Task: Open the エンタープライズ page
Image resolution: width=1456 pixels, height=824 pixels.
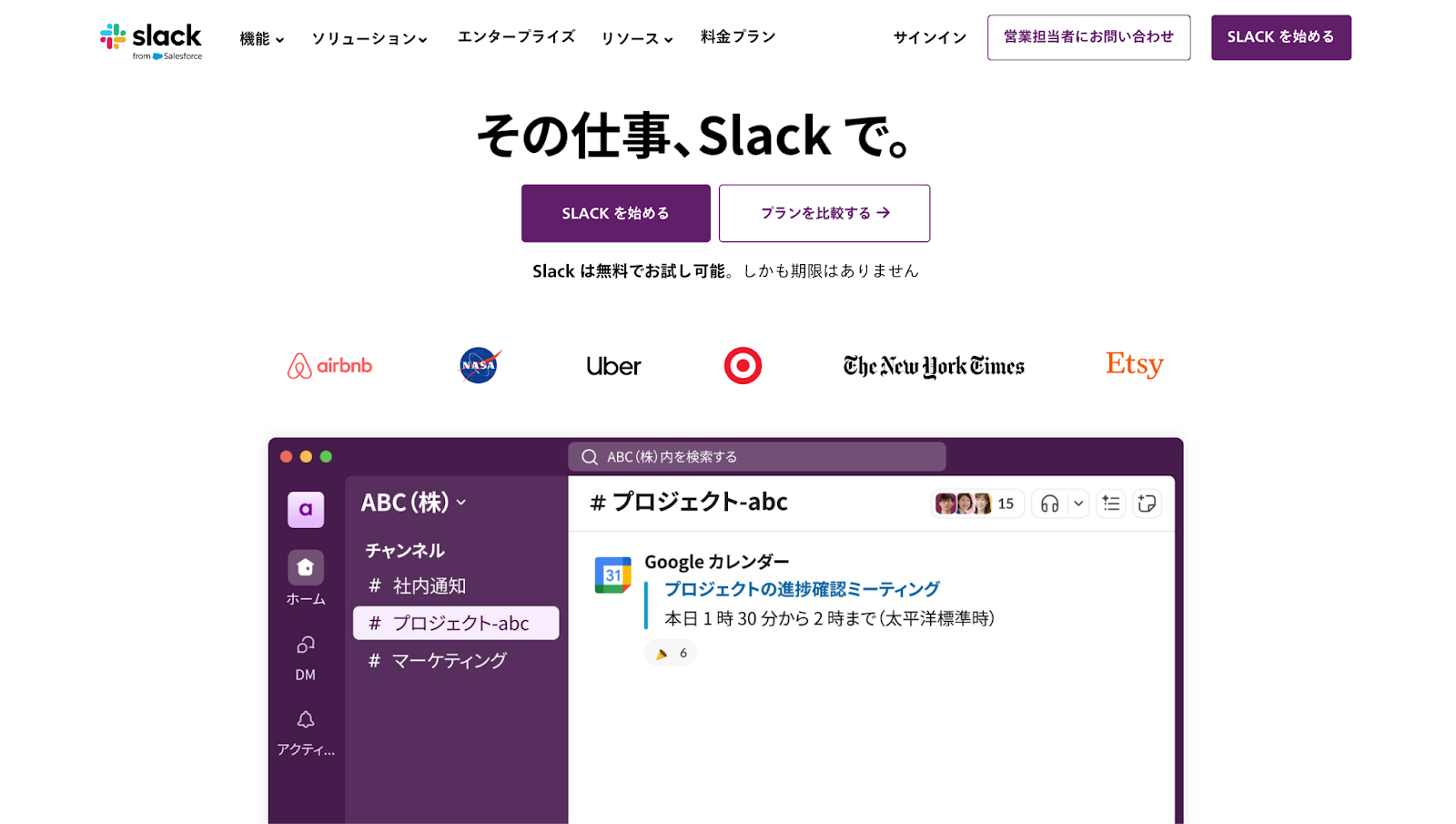Action: [x=516, y=36]
